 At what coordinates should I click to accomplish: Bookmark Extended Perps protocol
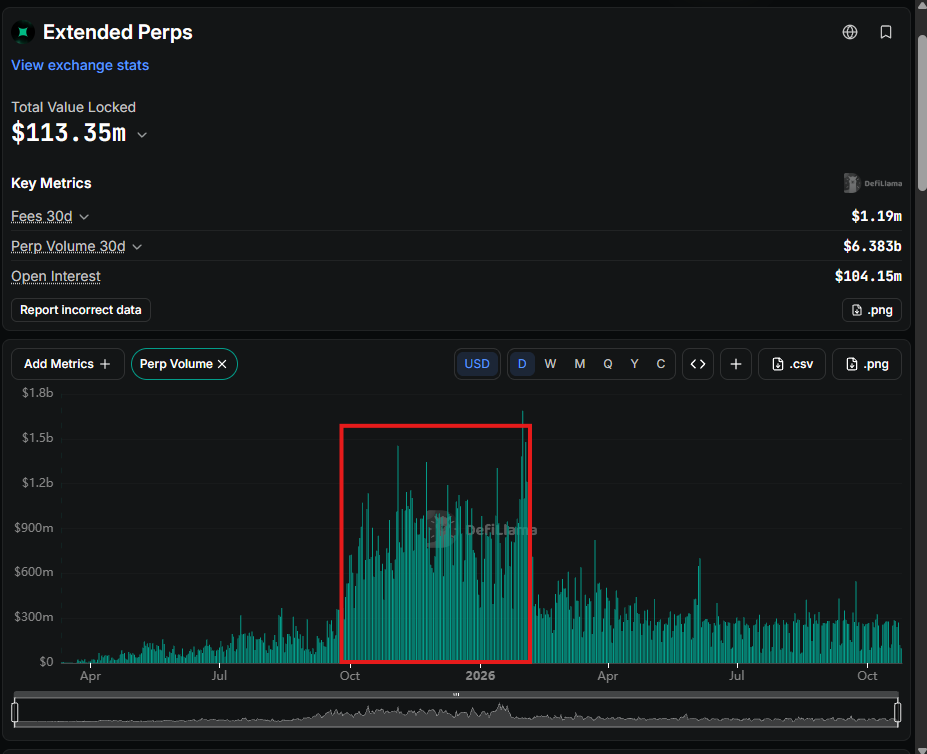(886, 32)
